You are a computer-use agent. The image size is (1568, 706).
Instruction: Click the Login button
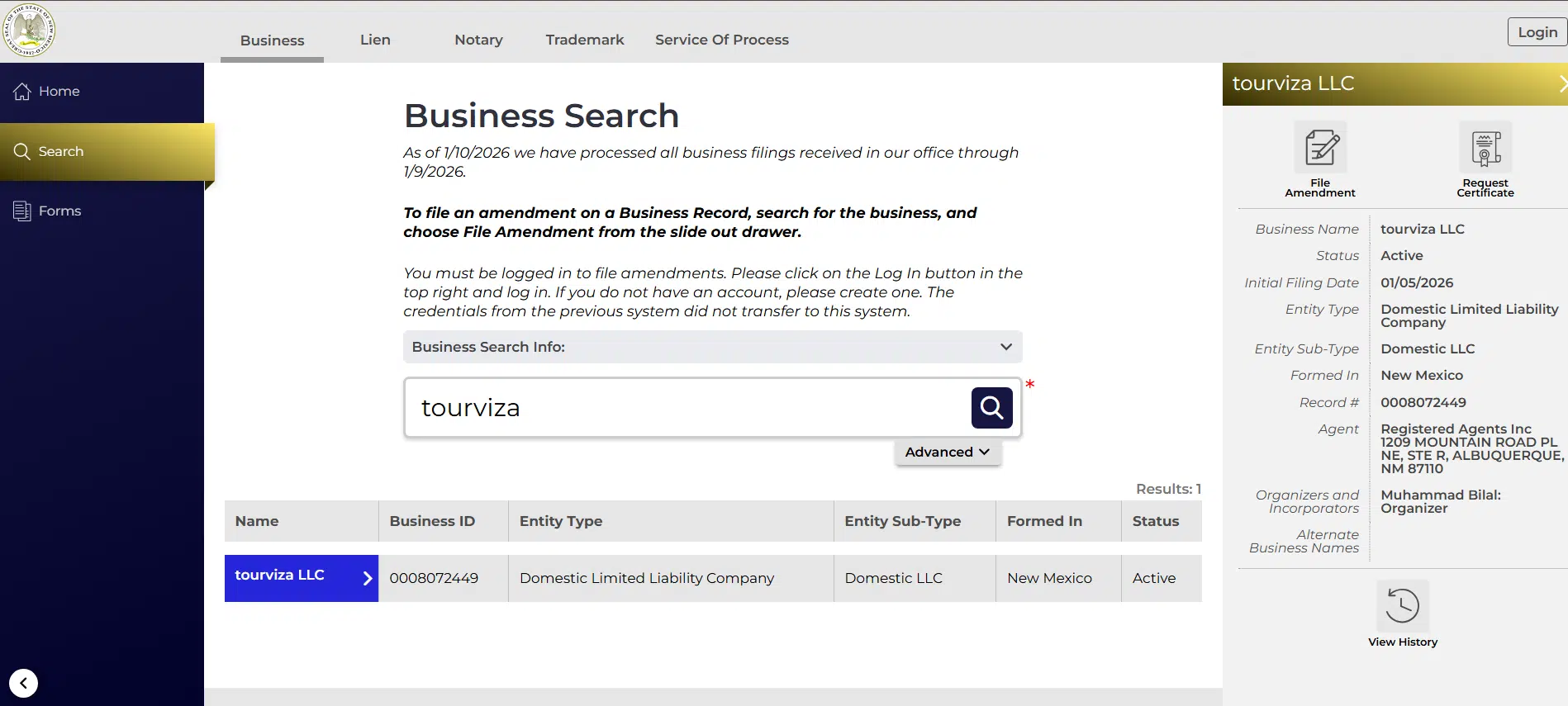click(1537, 32)
